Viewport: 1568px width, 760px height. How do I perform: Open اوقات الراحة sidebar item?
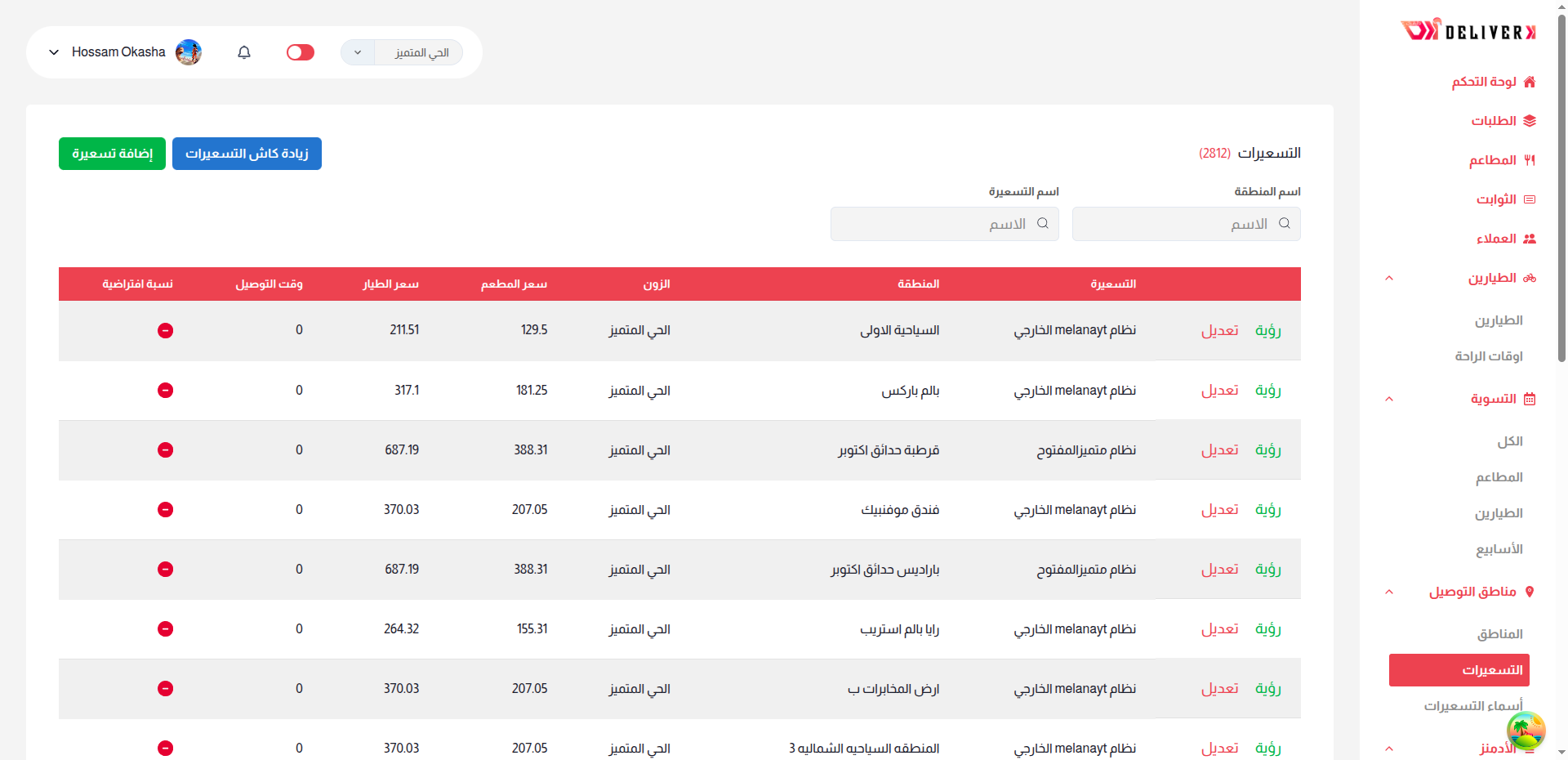pos(1488,356)
